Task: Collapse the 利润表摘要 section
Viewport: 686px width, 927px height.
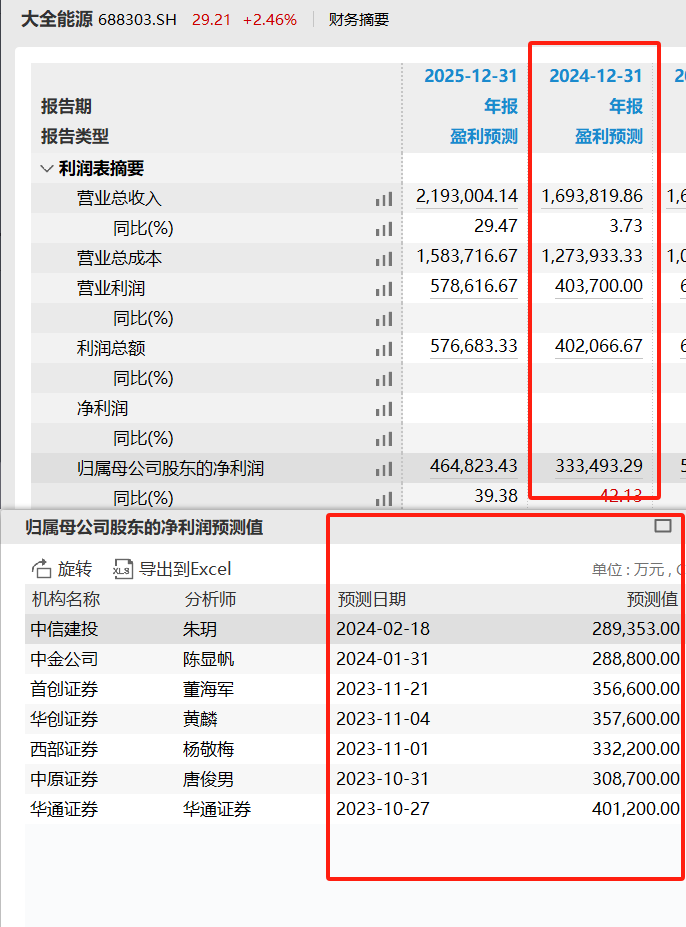Action: coord(46,168)
